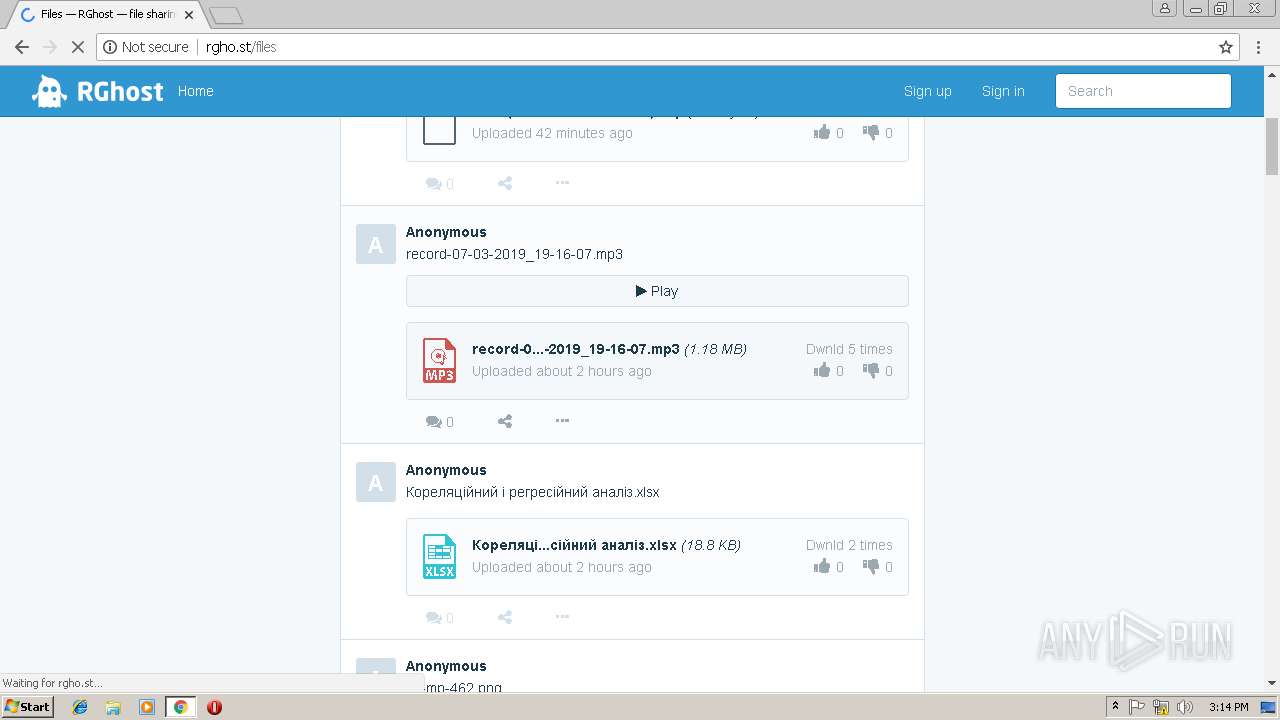Viewport: 1280px width, 720px height.
Task: Click the blank file icon in top post
Action: click(x=439, y=131)
